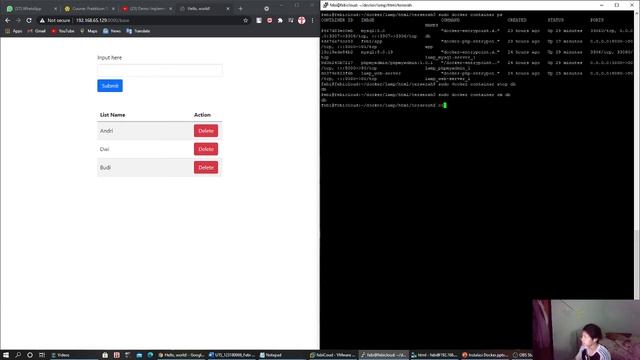
Task: Open a new browser tab
Action: (x=240, y=9)
